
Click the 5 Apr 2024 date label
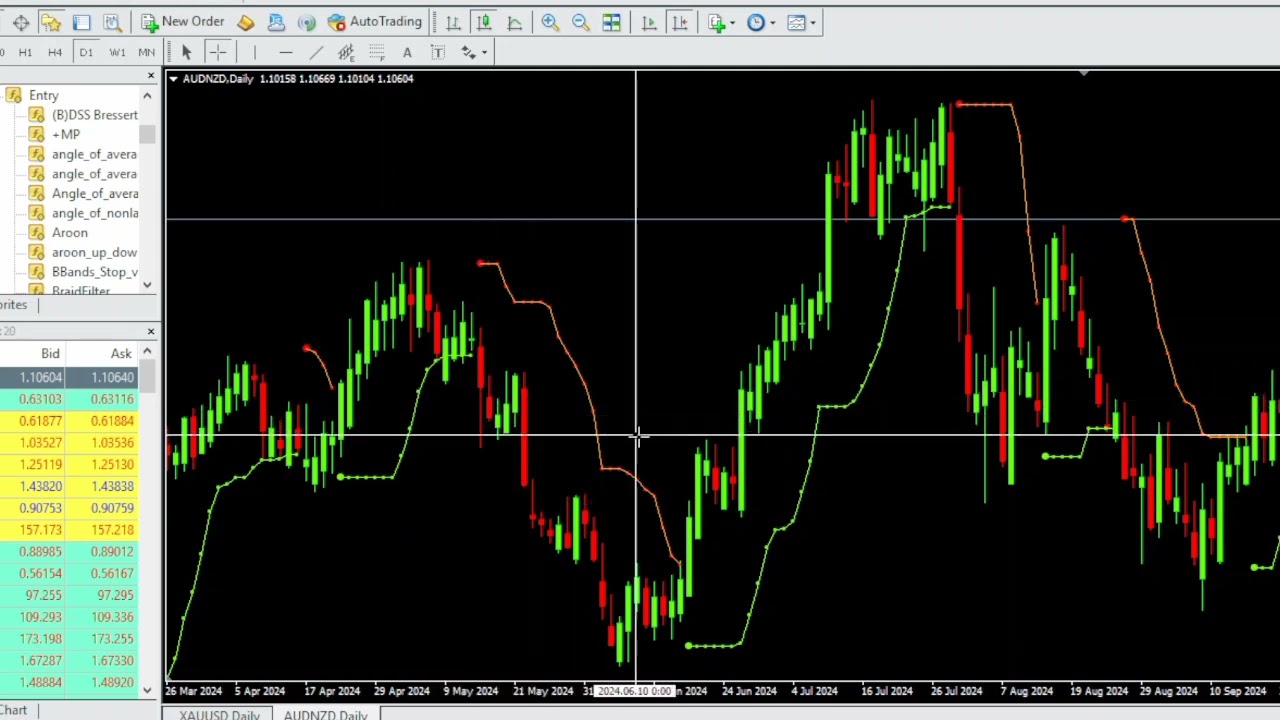click(x=259, y=691)
